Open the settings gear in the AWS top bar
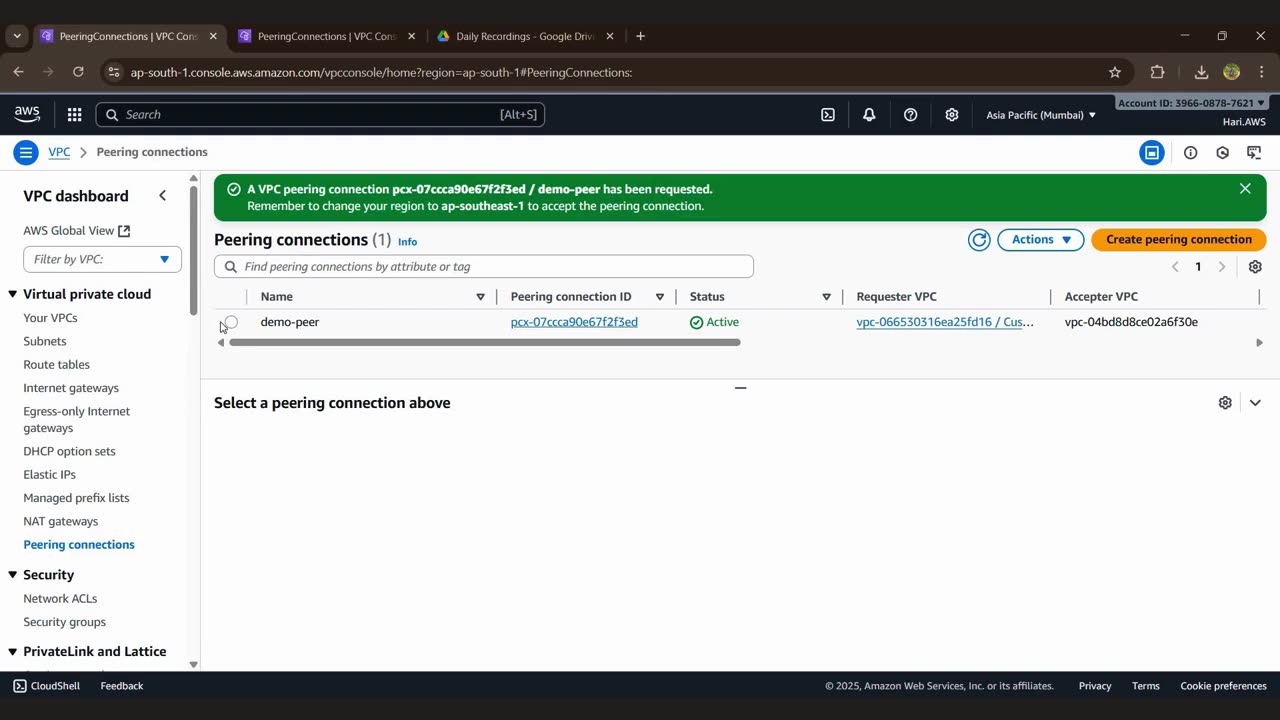 coord(952,115)
